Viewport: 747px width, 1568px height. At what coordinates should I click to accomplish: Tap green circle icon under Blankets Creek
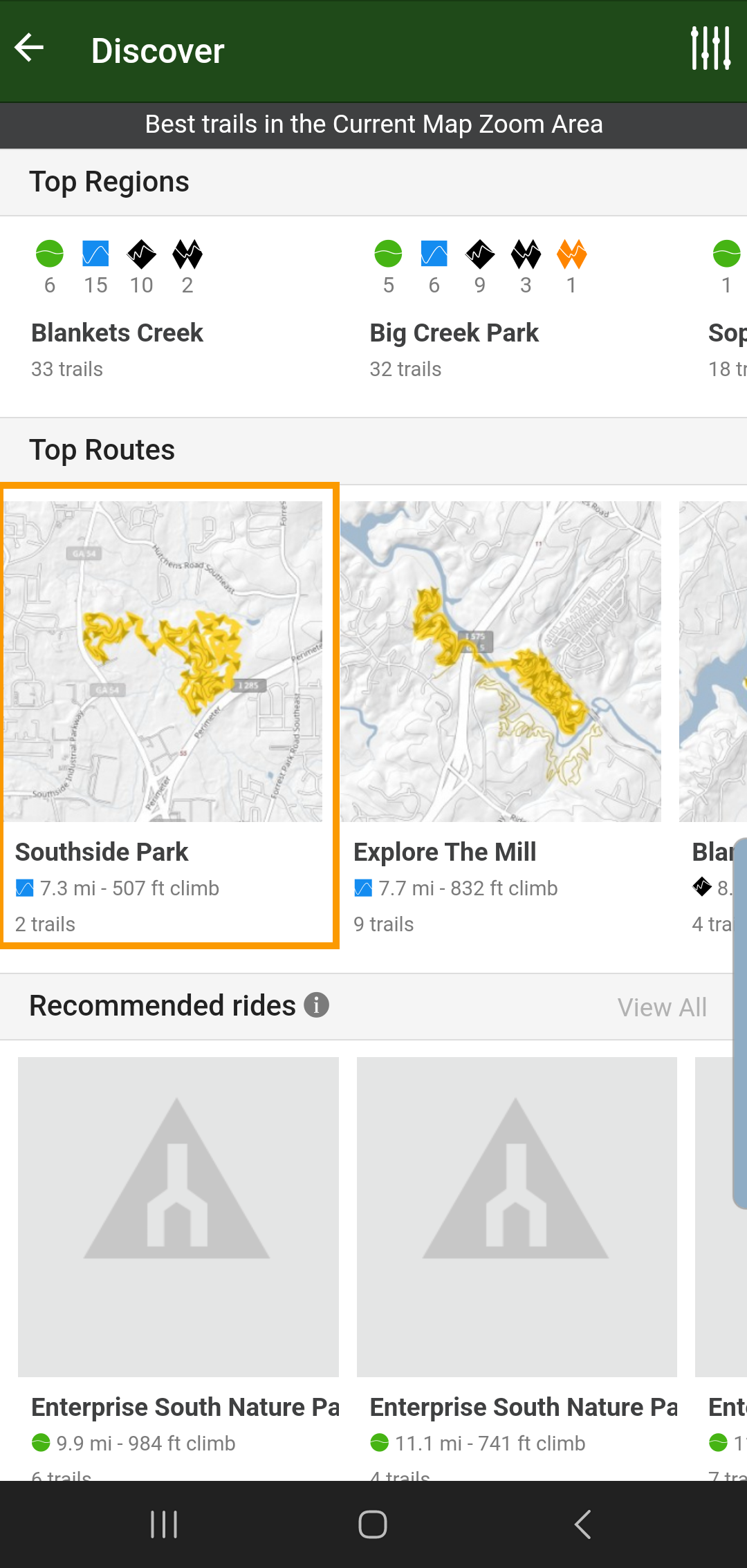point(50,254)
